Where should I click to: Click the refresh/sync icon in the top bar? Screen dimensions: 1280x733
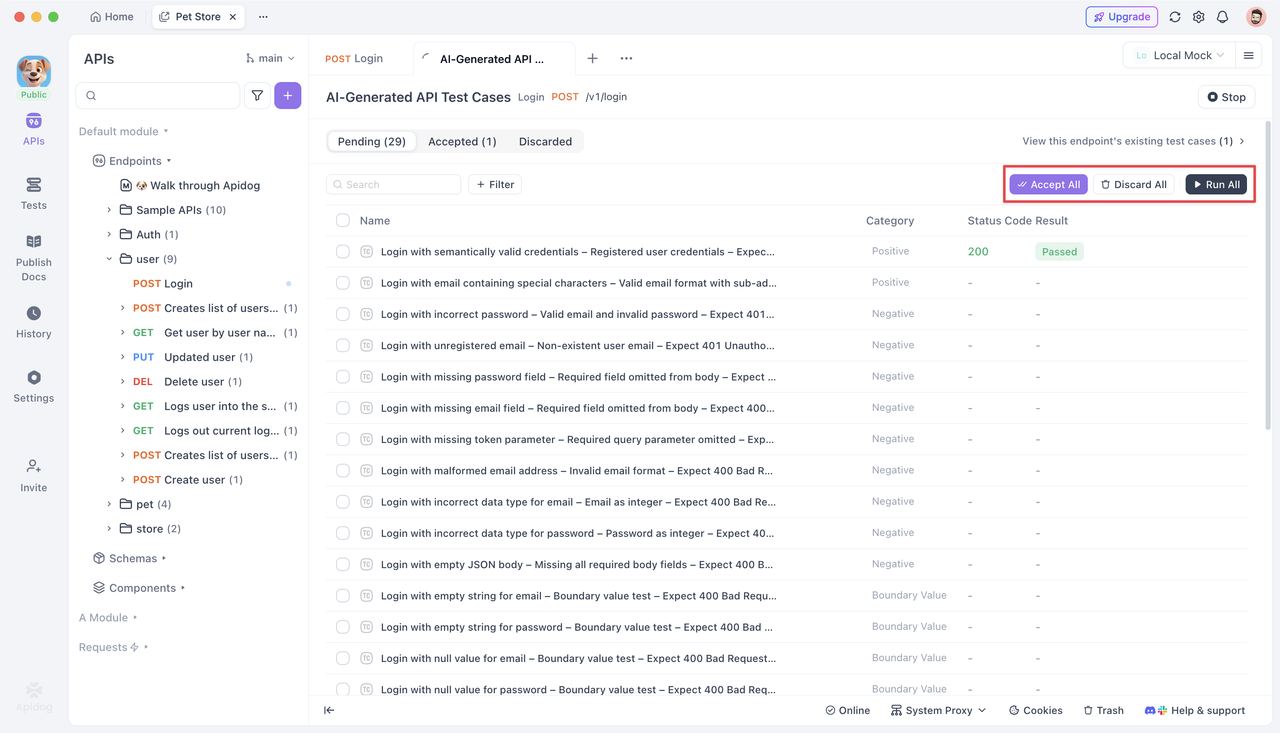click(x=1174, y=16)
